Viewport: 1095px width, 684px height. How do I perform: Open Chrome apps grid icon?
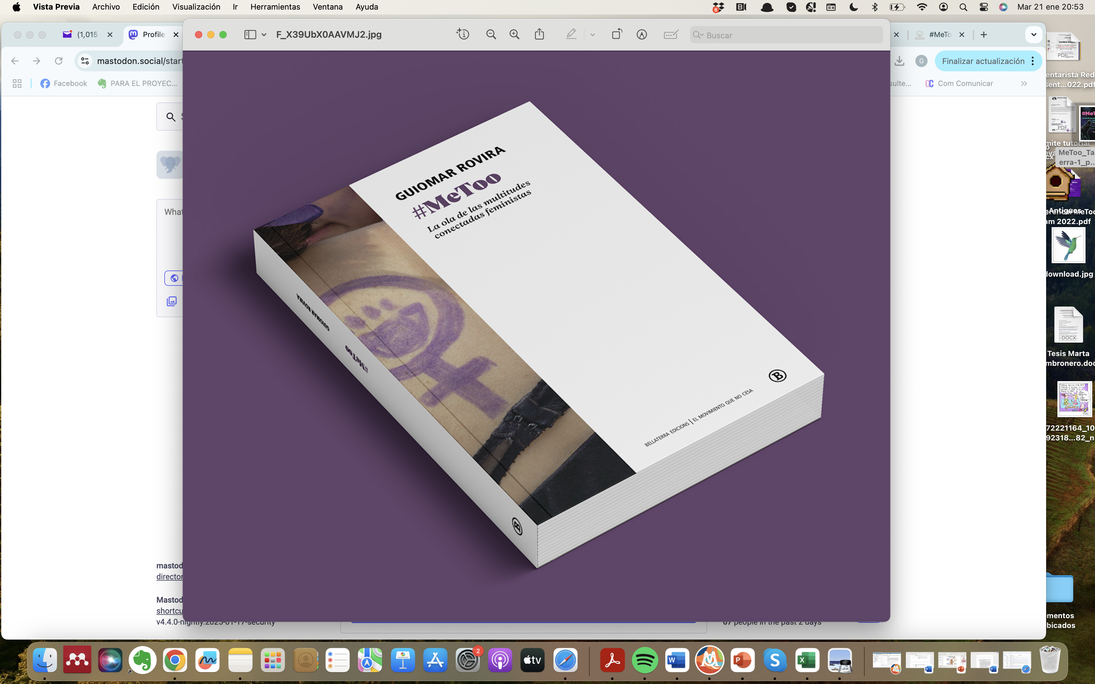(x=17, y=83)
